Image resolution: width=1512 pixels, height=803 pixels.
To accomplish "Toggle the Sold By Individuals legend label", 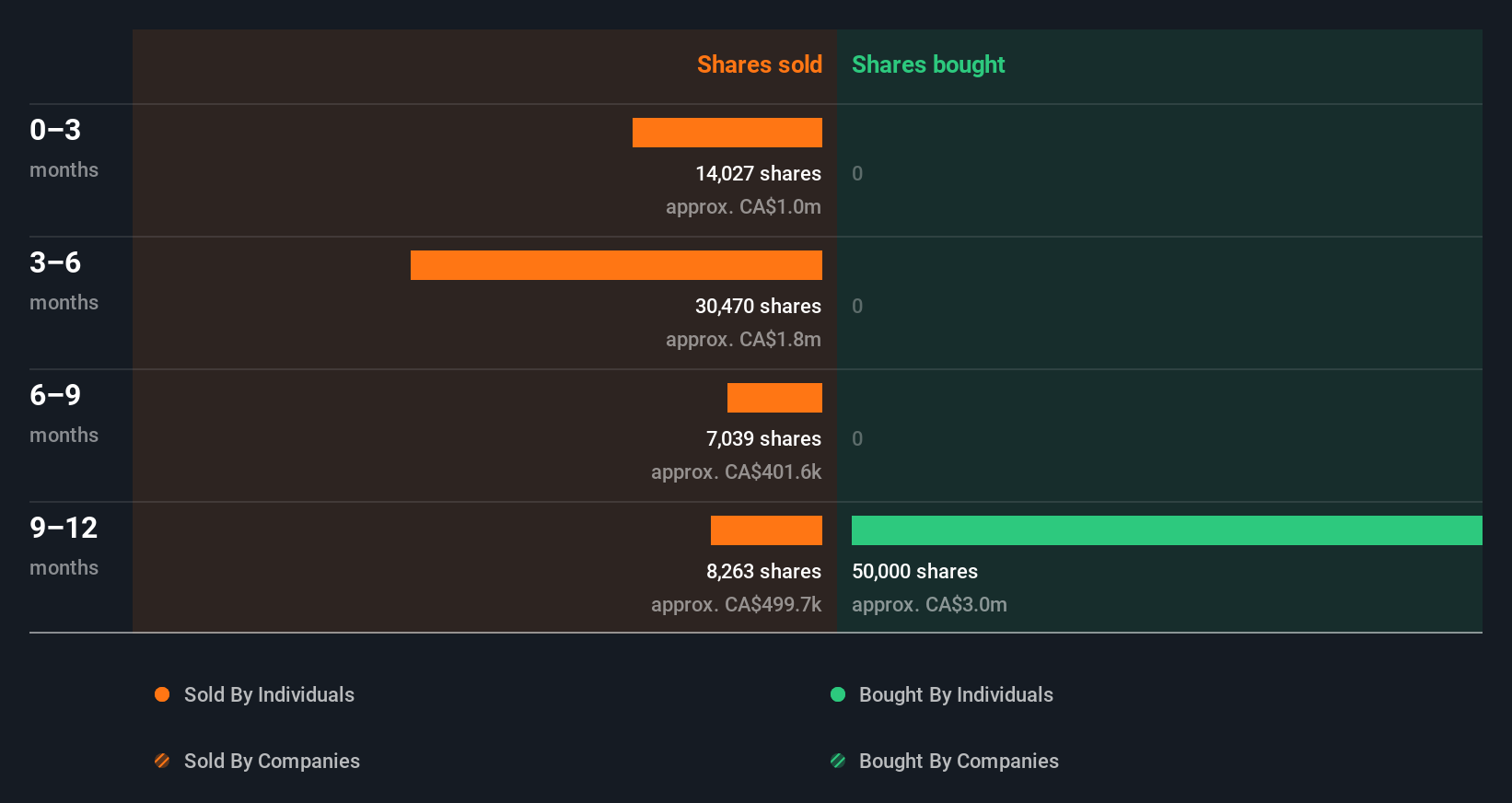I will tap(269, 694).
